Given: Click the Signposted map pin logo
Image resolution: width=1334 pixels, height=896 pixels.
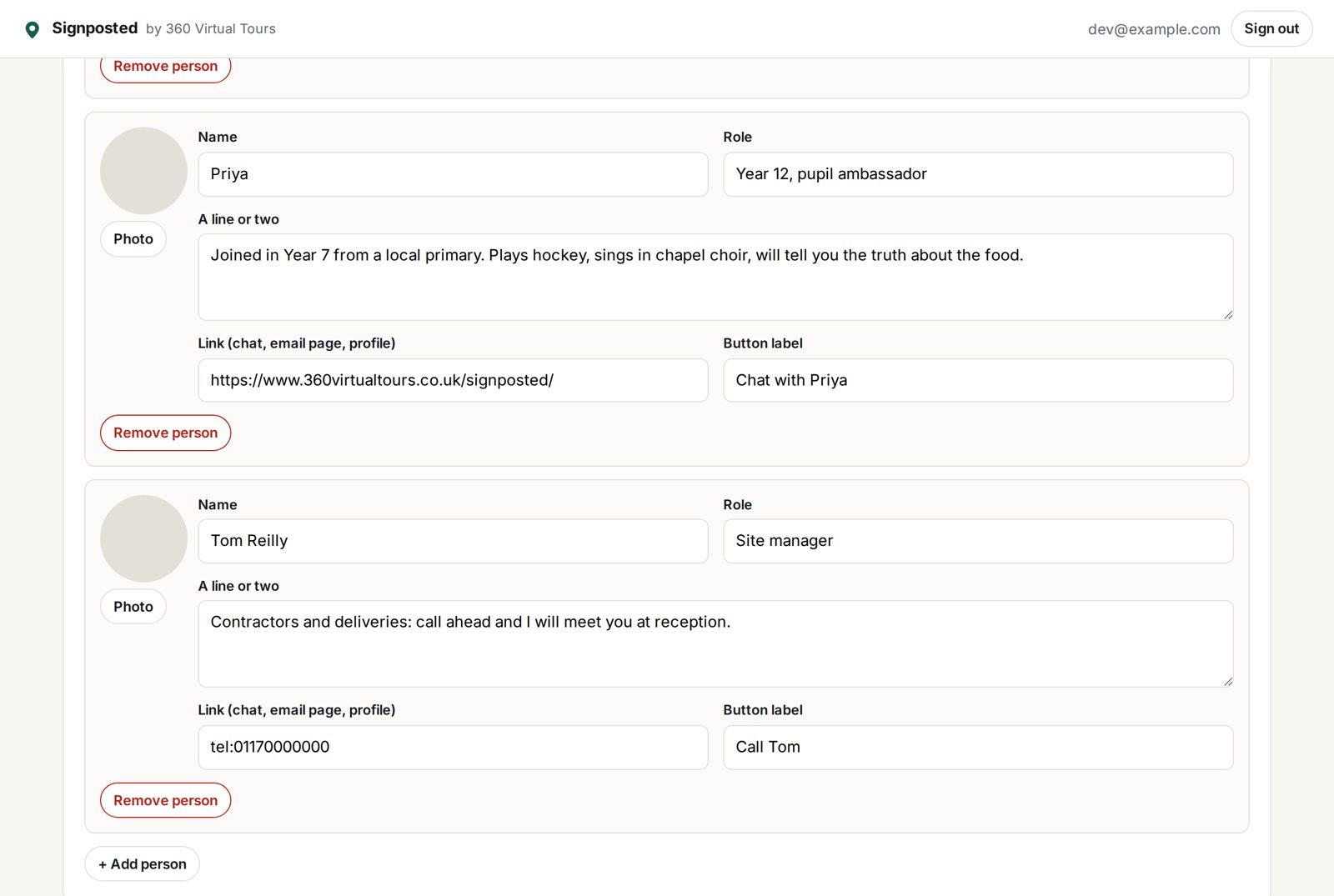Looking at the screenshot, I should click(33, 30).
